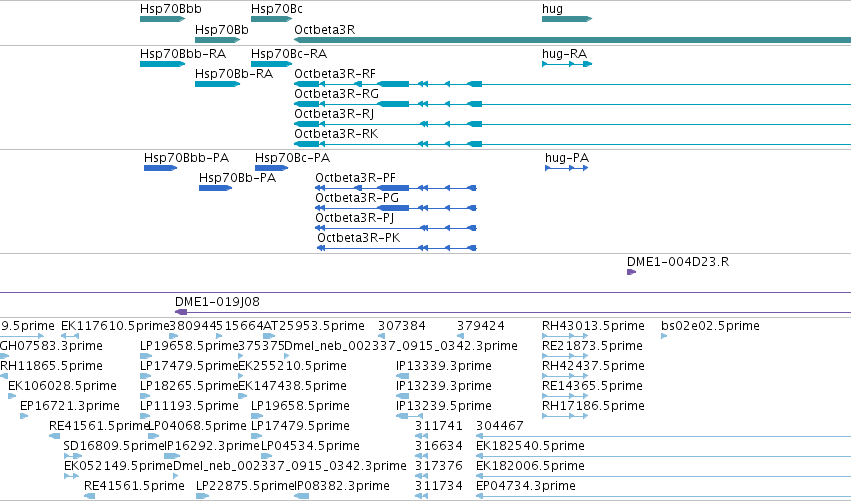
Task: Select protein Hsp70Bbb-PA label
Action: click(x=186, y=158)
